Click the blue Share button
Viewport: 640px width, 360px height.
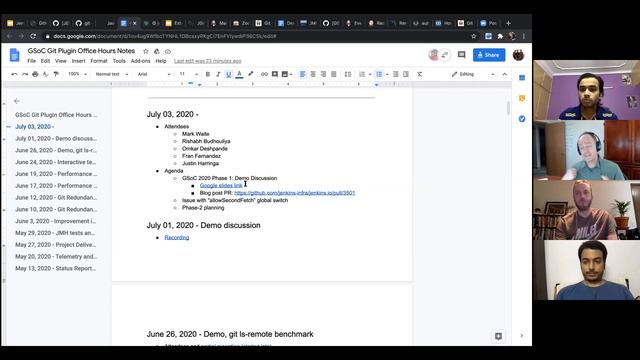[x=489, y=55]
